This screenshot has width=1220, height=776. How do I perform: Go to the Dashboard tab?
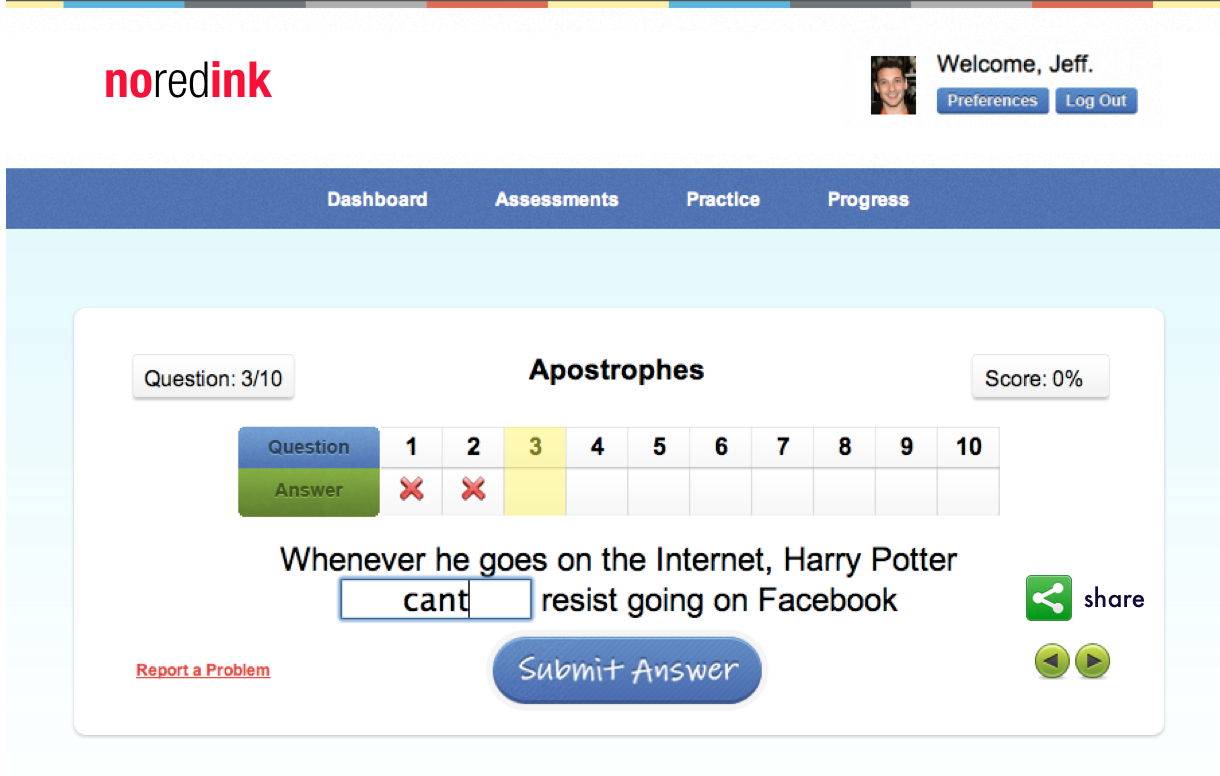377,199
